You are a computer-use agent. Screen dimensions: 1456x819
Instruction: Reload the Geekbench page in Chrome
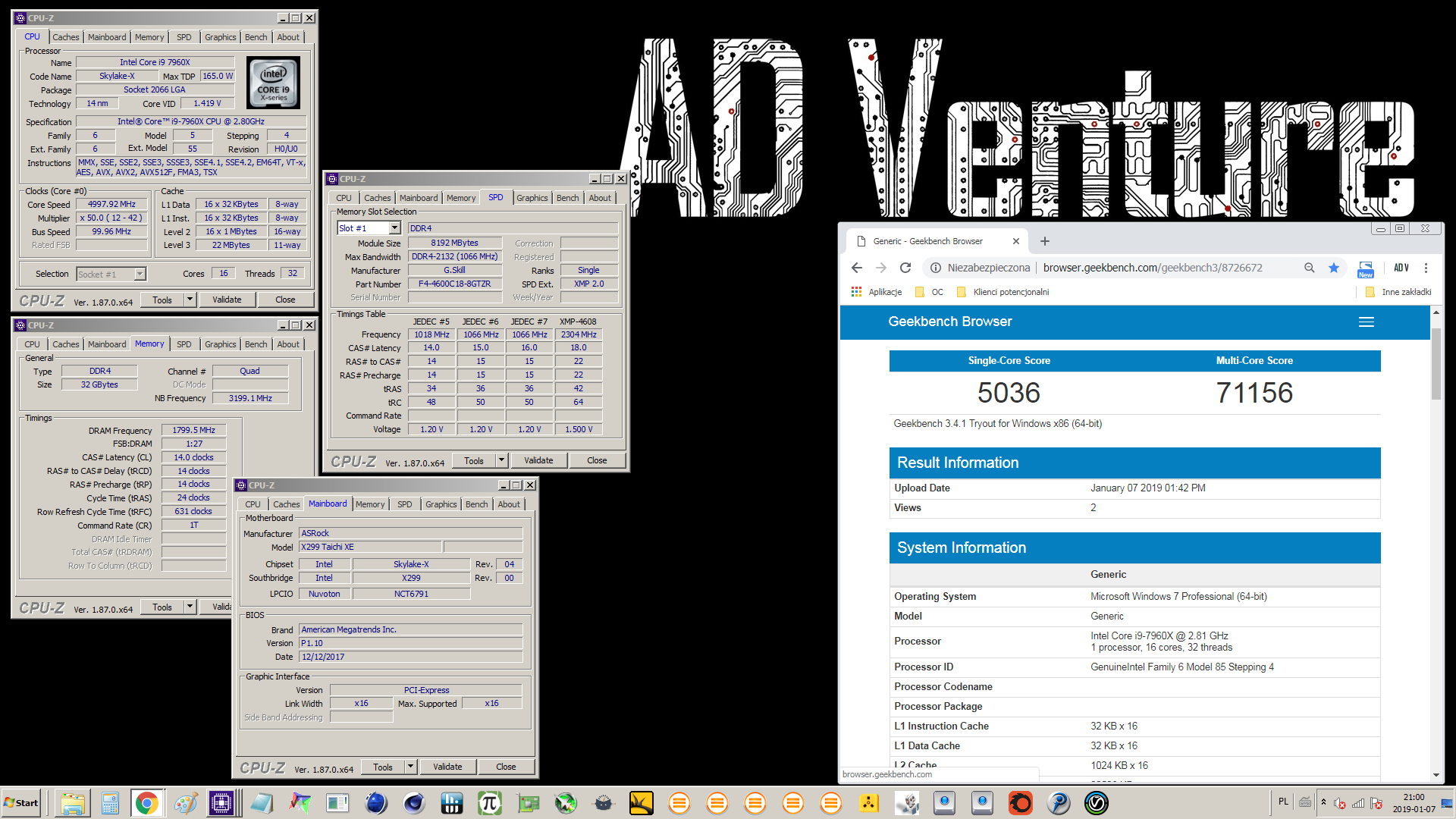coord(905,268)
